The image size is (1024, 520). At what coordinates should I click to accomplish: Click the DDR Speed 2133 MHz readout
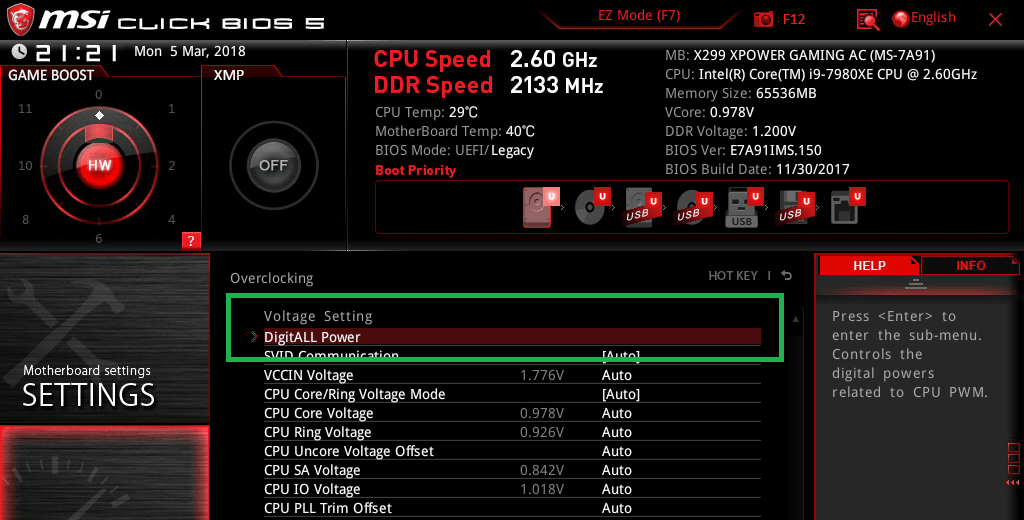pyautogui.click(x=488, y=86)
